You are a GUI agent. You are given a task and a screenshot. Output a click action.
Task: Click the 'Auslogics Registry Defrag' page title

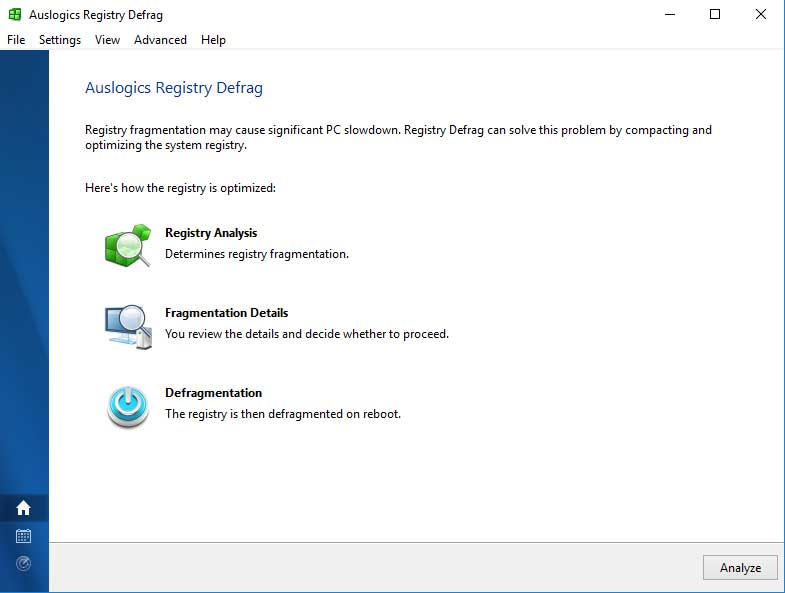174,88
